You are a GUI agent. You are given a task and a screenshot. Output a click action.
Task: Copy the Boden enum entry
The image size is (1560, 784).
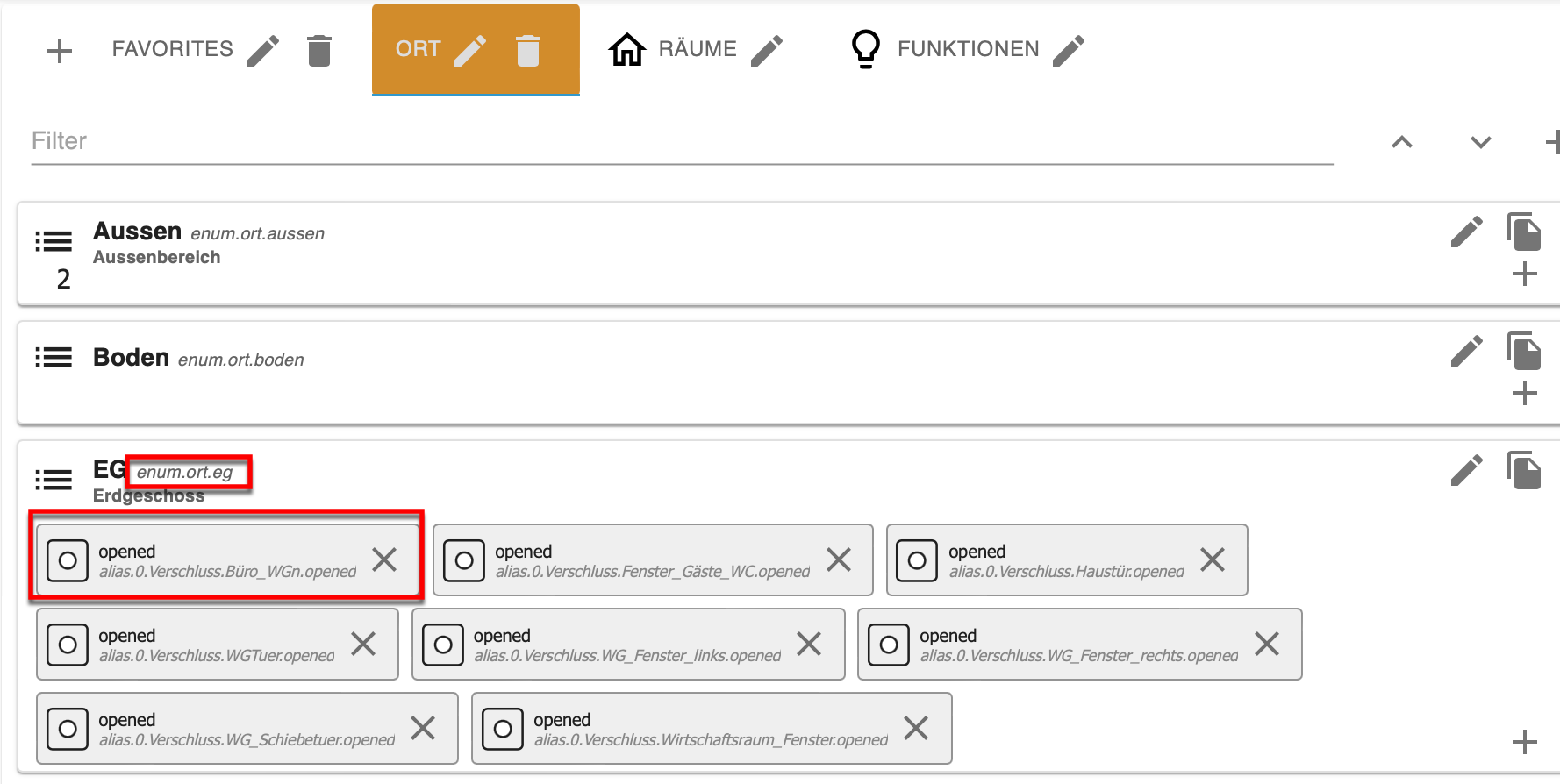[x=1524, y=352]
